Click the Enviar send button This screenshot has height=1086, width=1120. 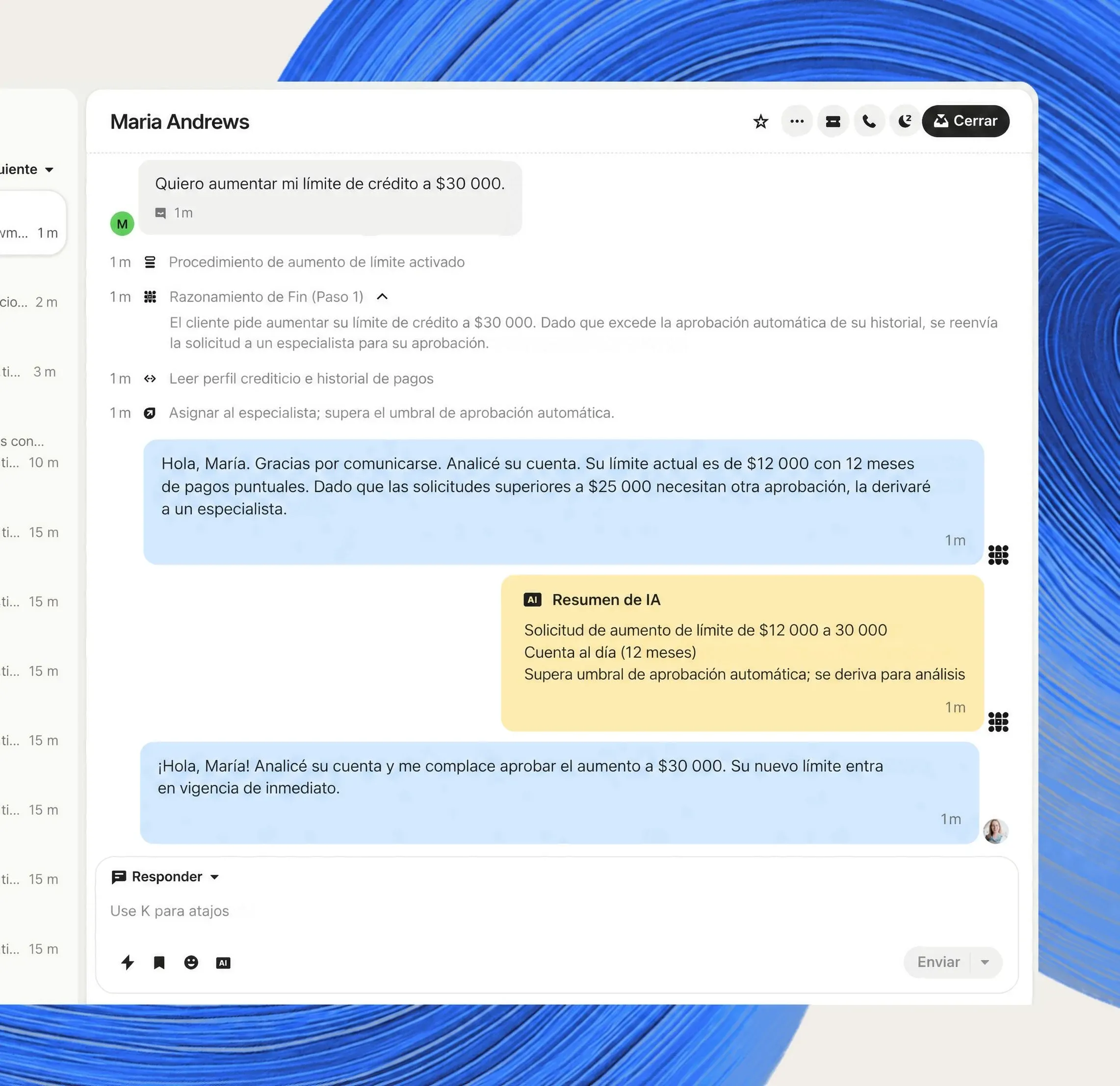[938, 962]
